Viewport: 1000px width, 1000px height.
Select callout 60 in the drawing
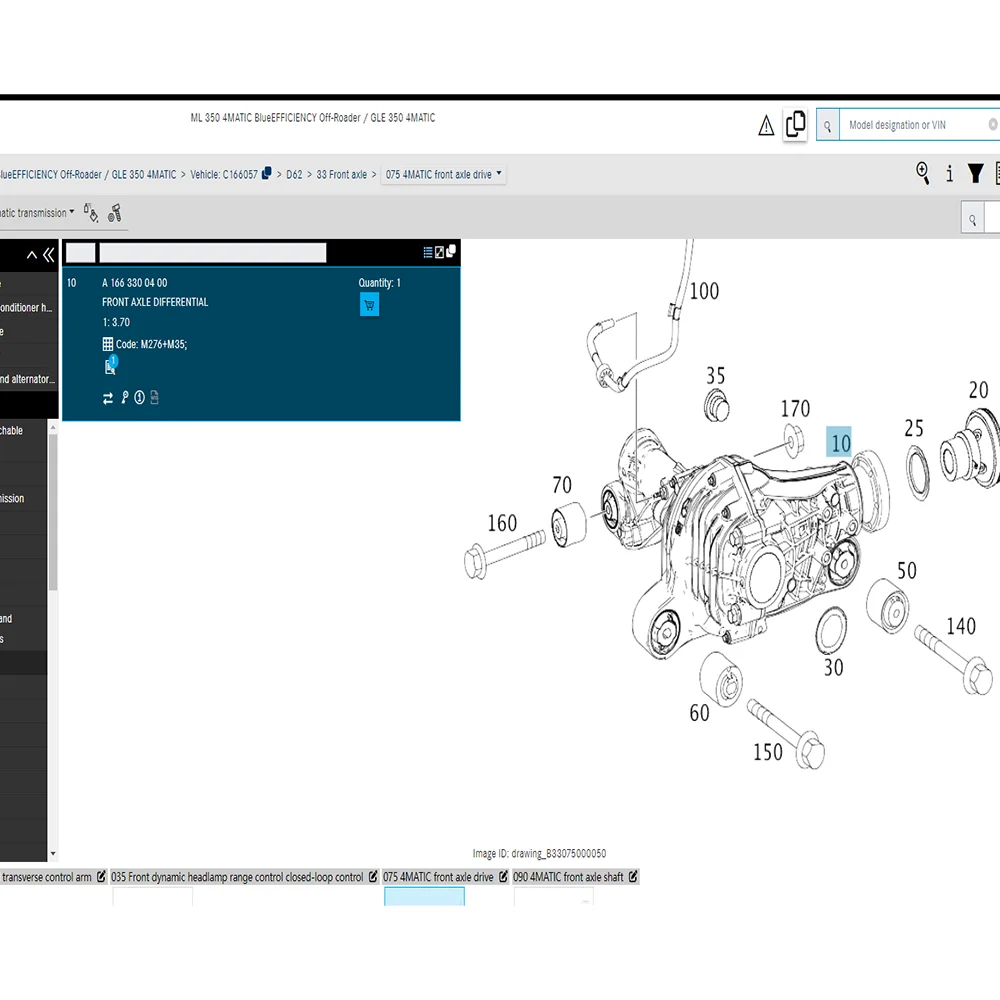tap(699, 713)
